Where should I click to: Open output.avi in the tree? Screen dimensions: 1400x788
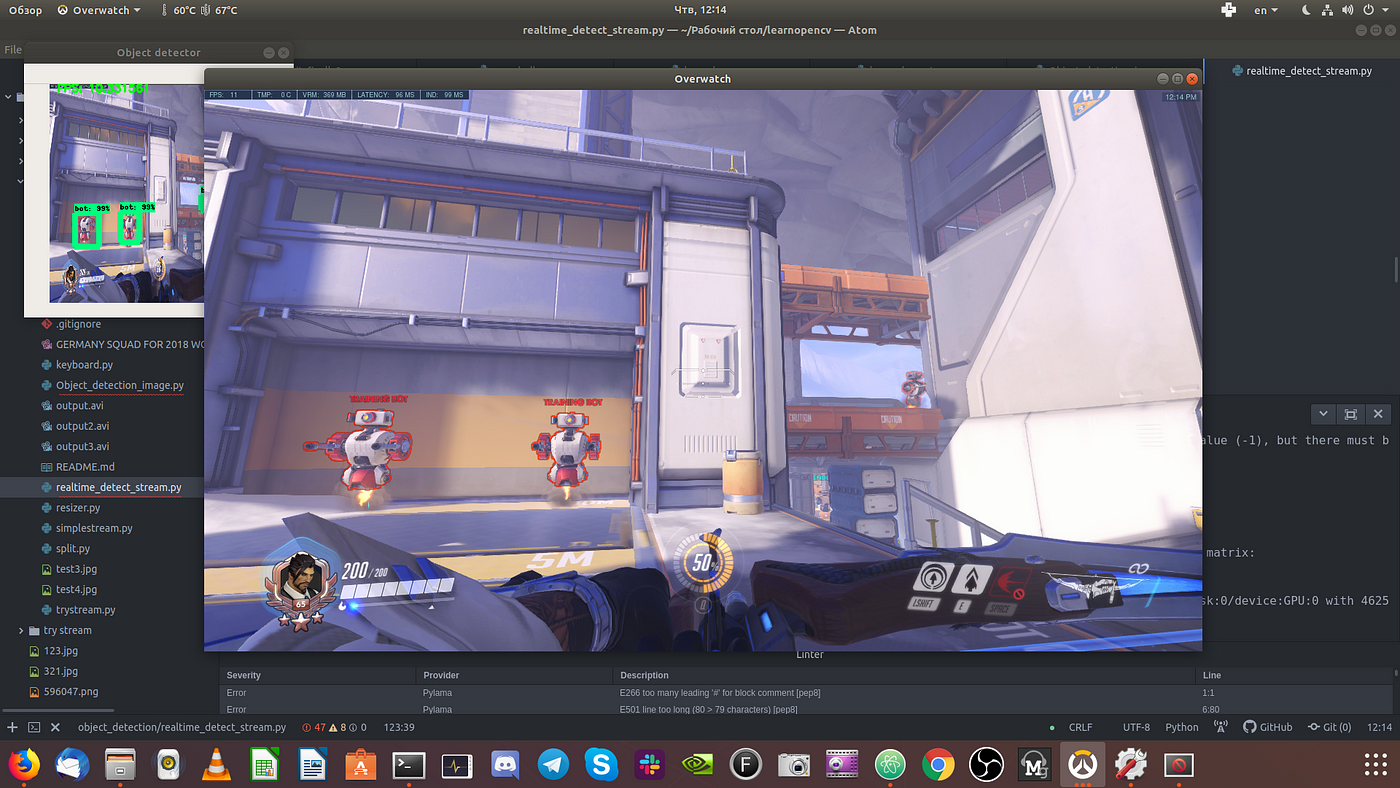(x=79, y=406)
